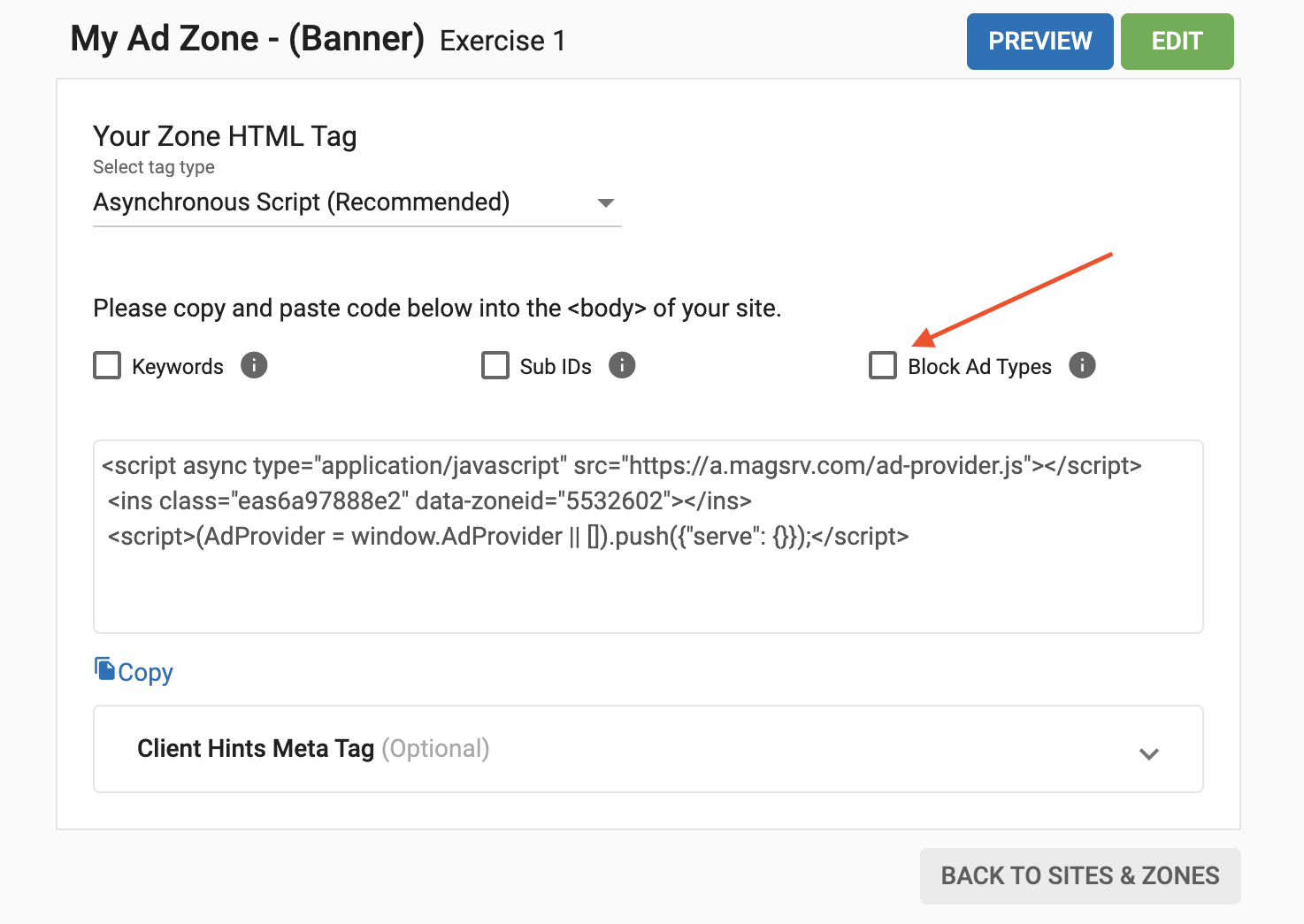Open the Block Ad Types info tooltip icon
Viewport: 1304px width, 924px height.
tap(1082, 365)
